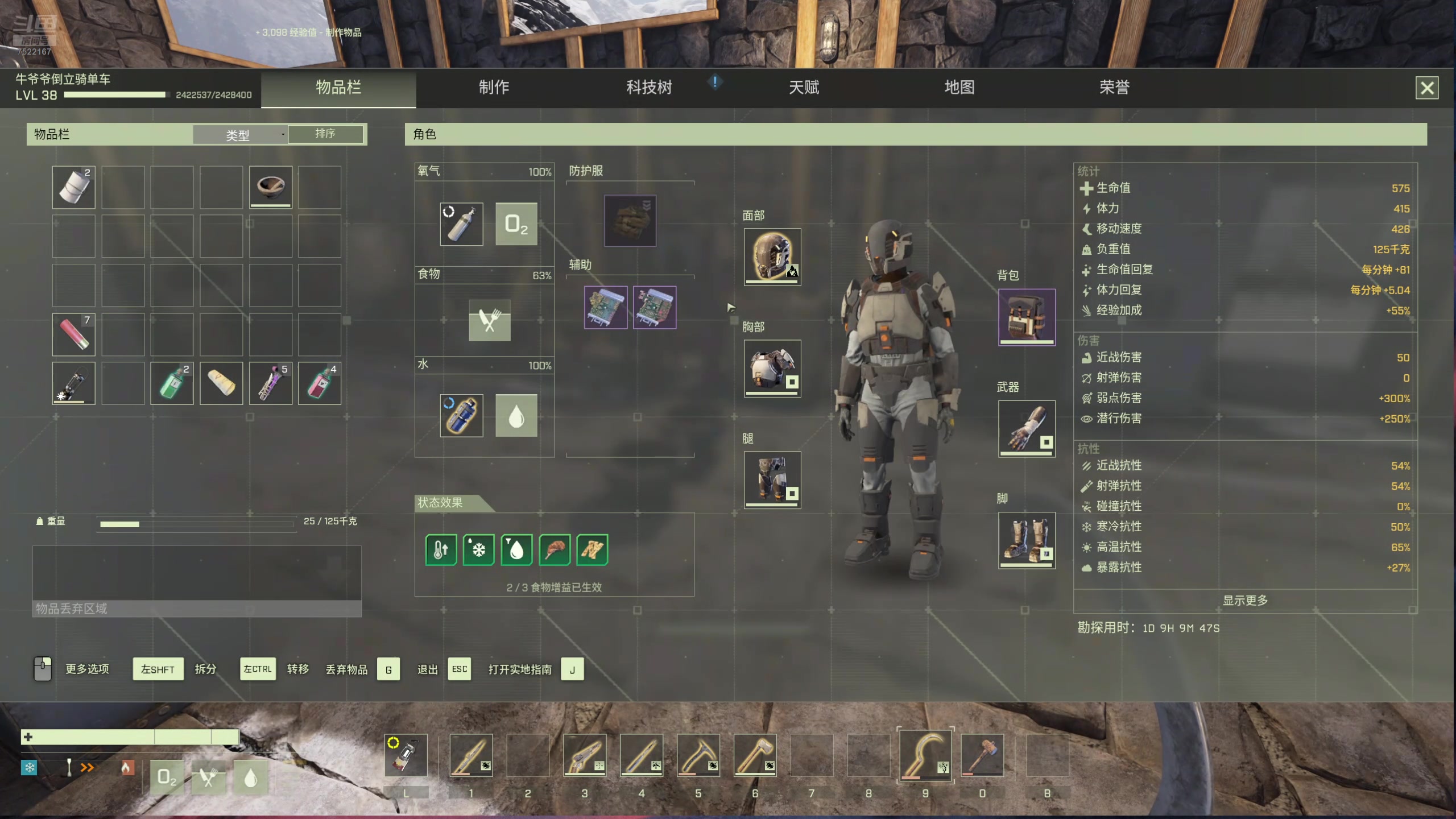Click the health bar in the HUD
This screenshot has height=819, width=1456.
pos(130,737)
